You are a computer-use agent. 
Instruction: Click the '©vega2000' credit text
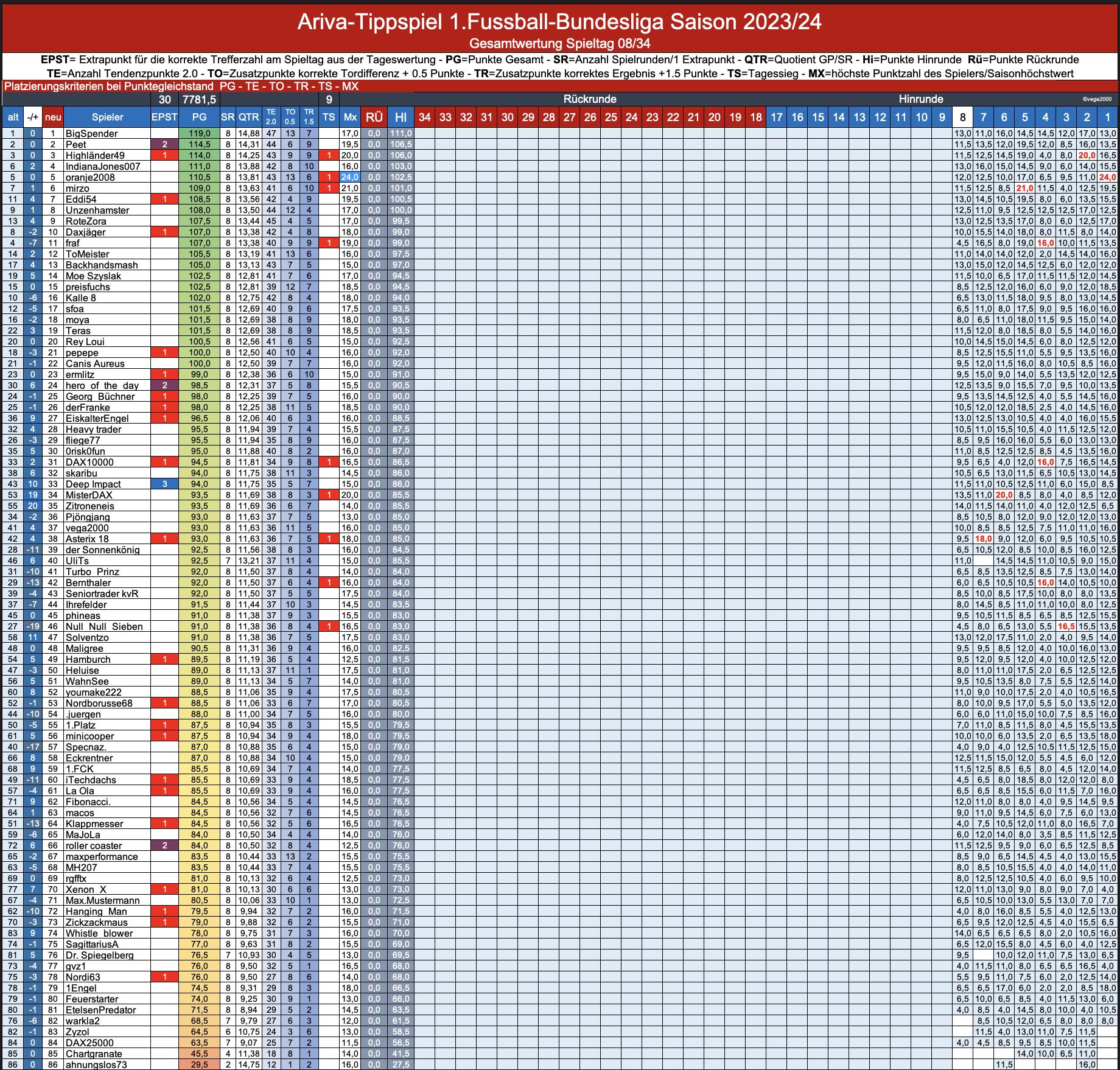point(1096,99)
